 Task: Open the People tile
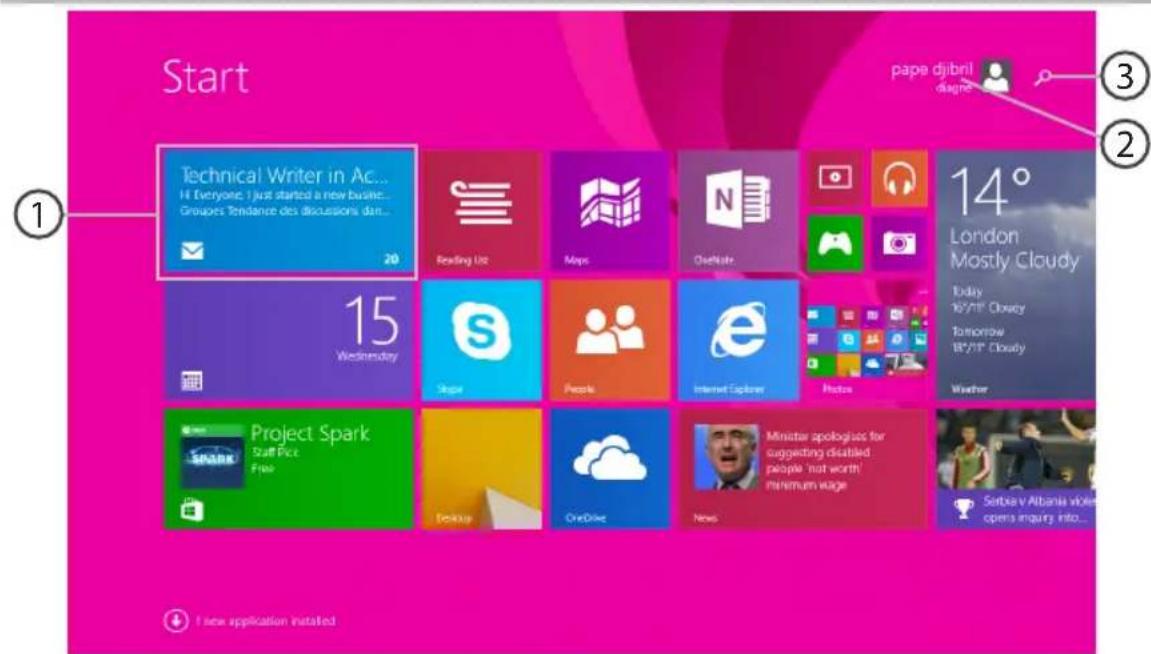tap(610, 341)
